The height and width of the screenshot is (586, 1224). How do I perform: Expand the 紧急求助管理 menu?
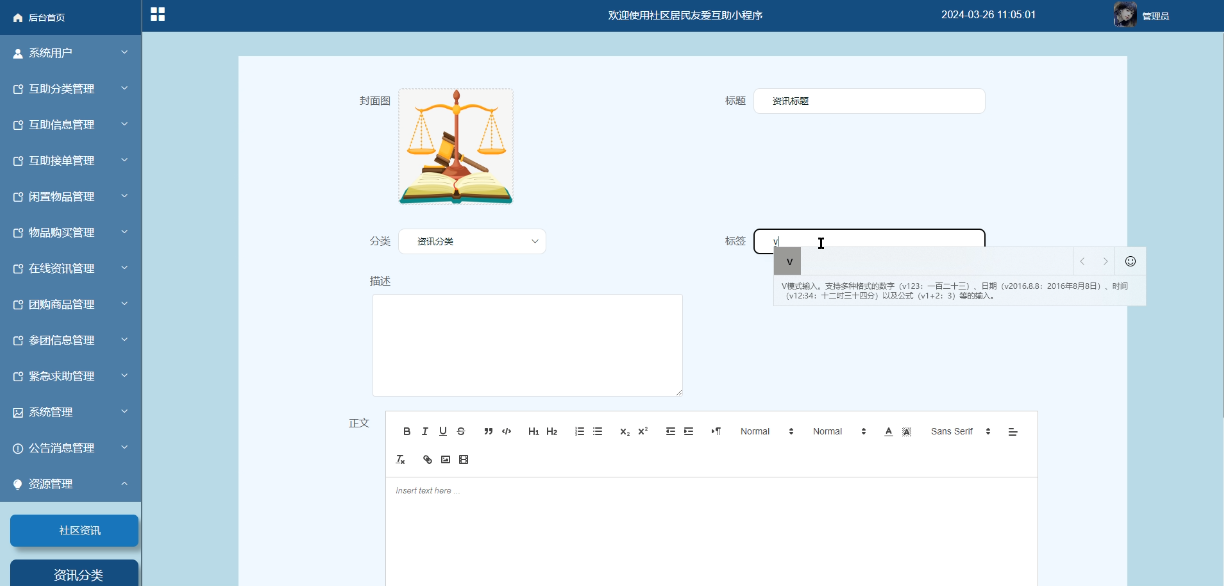click(71, 376)
